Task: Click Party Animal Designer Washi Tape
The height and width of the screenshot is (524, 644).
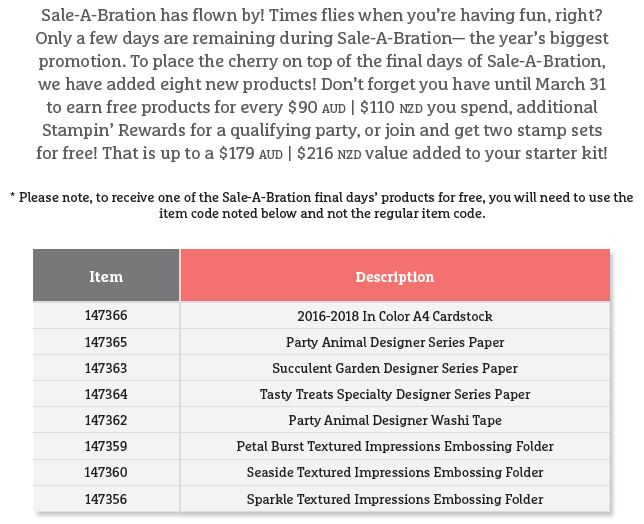Action: coord(395,420)
